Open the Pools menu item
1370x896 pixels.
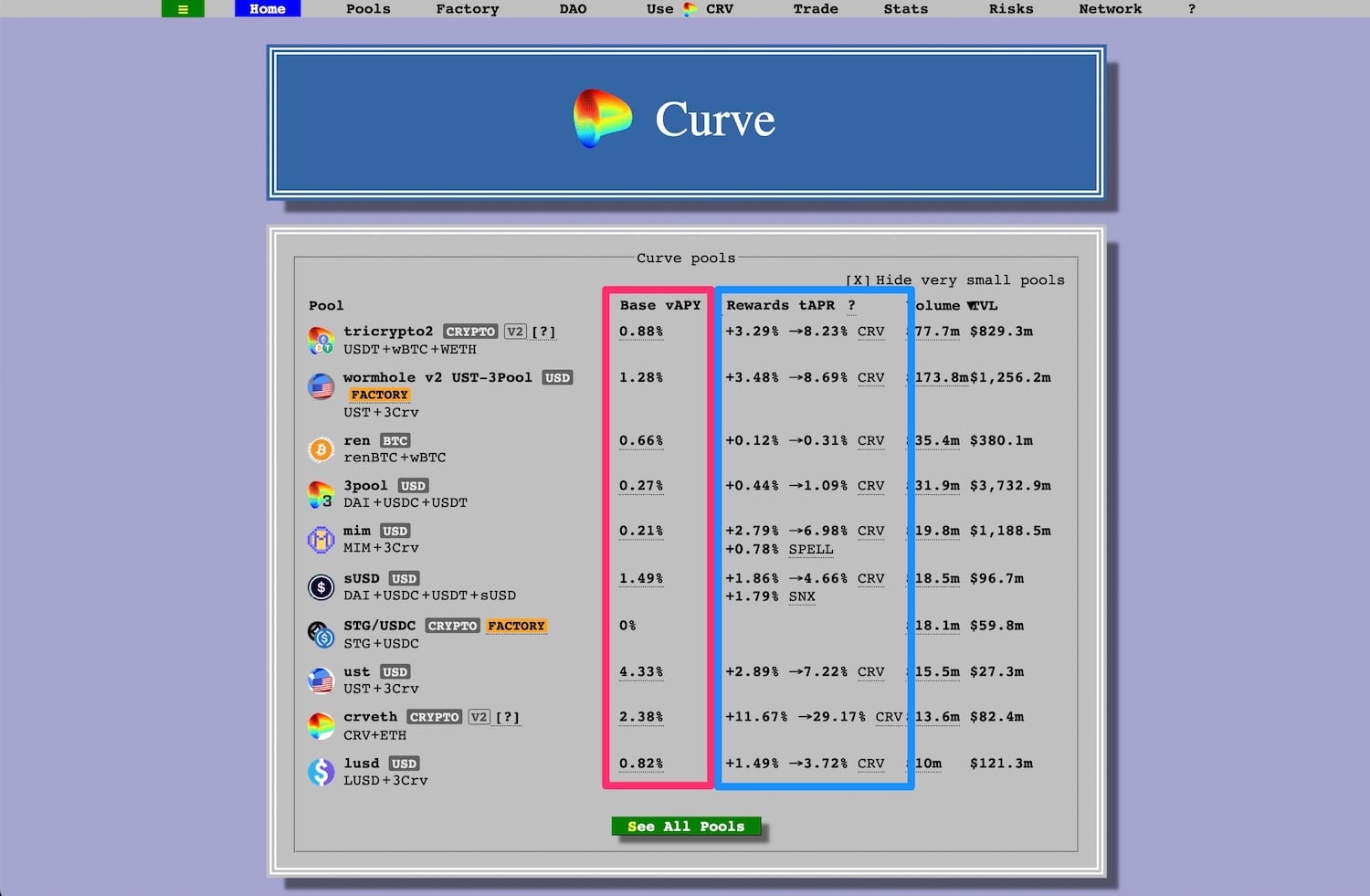coord(368,9)
